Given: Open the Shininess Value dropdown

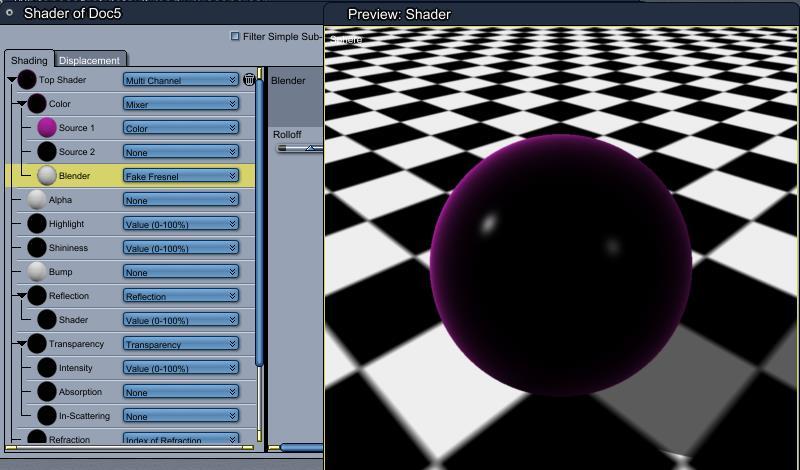Looking at the screenshot, I should coord(181,248).
